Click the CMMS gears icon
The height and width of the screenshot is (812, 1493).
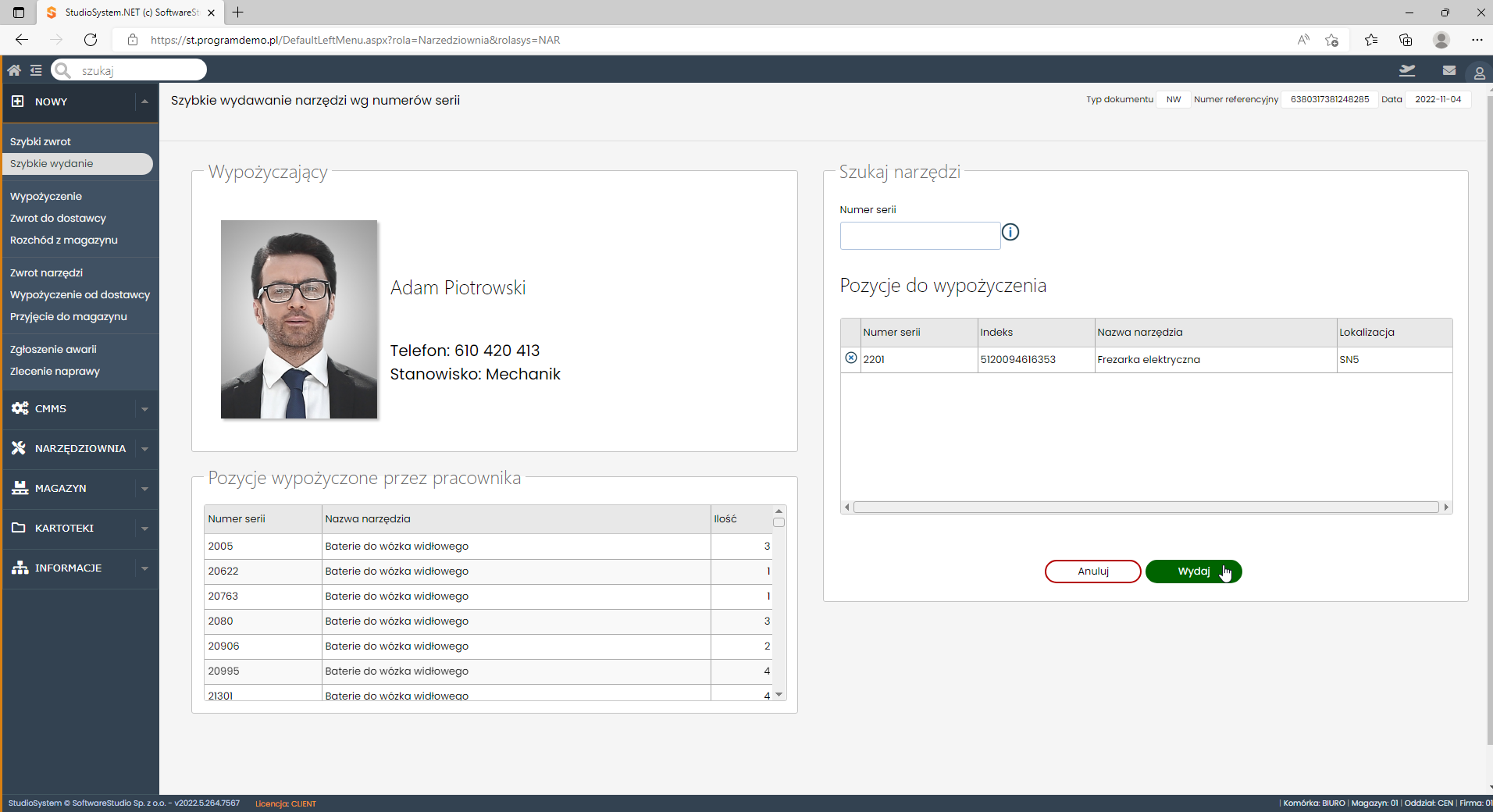point(20,408)
